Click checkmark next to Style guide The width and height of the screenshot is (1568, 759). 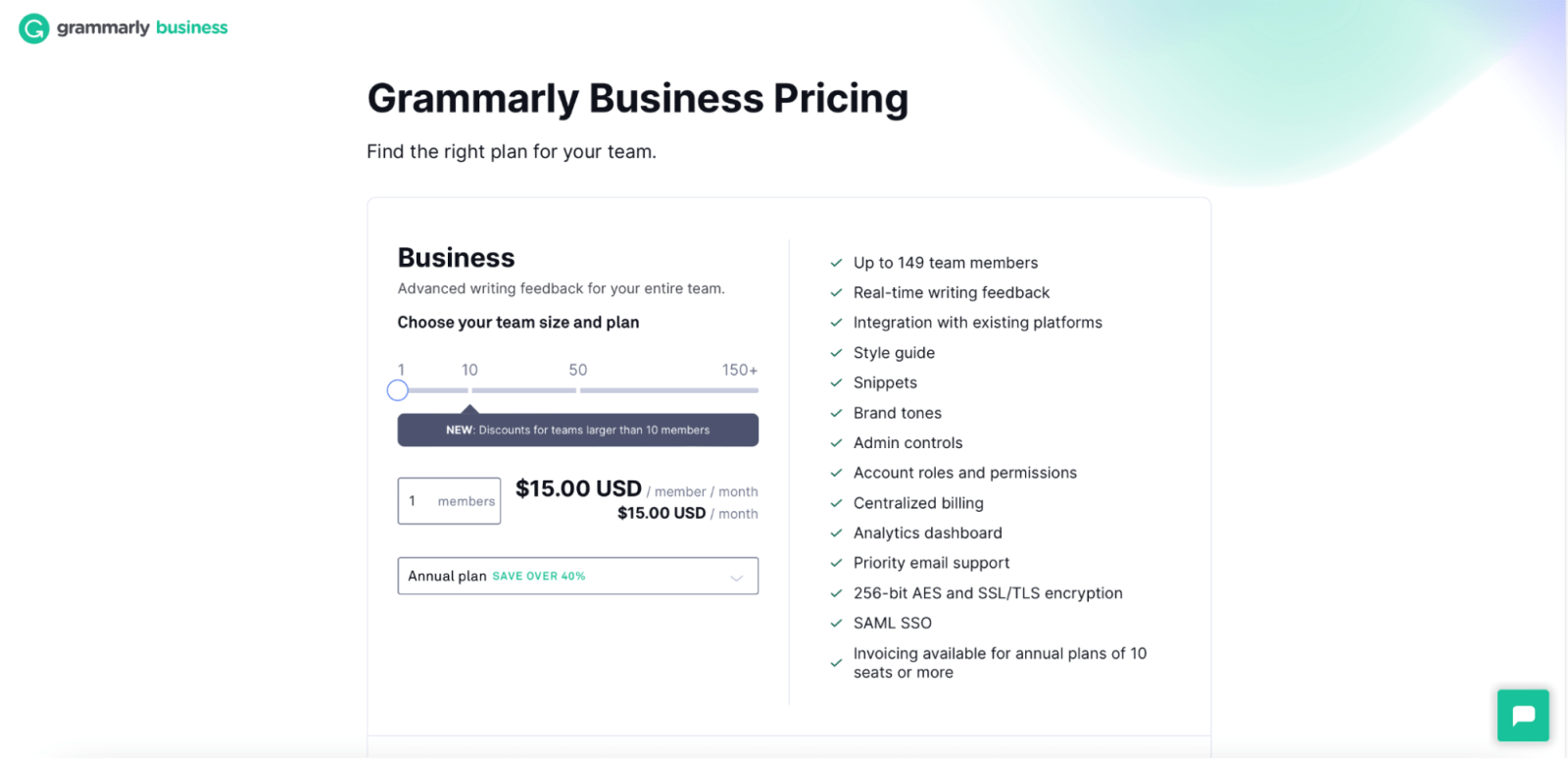click(x=836, y=353)
